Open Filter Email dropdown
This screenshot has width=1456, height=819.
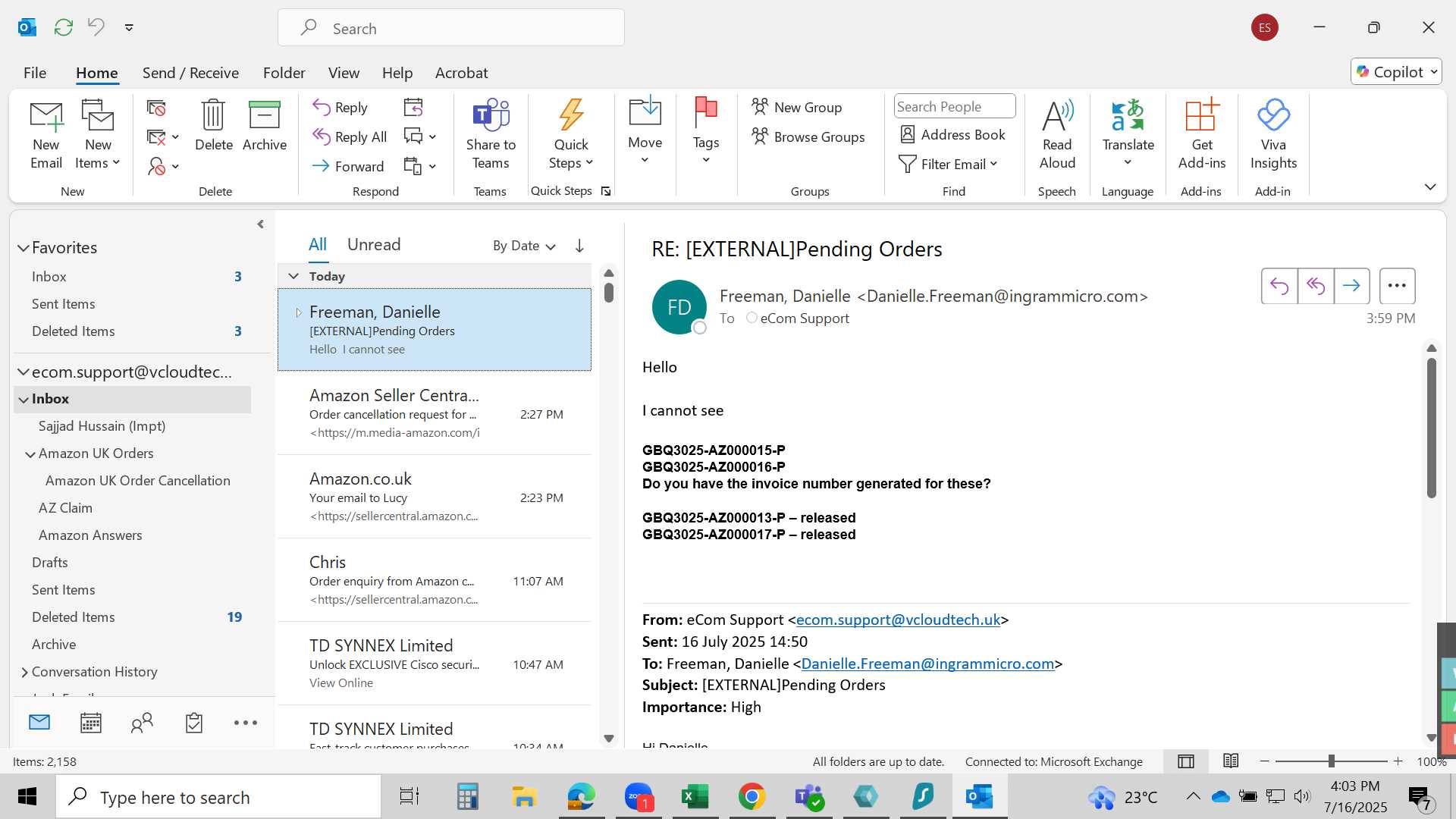pos(948,164)
